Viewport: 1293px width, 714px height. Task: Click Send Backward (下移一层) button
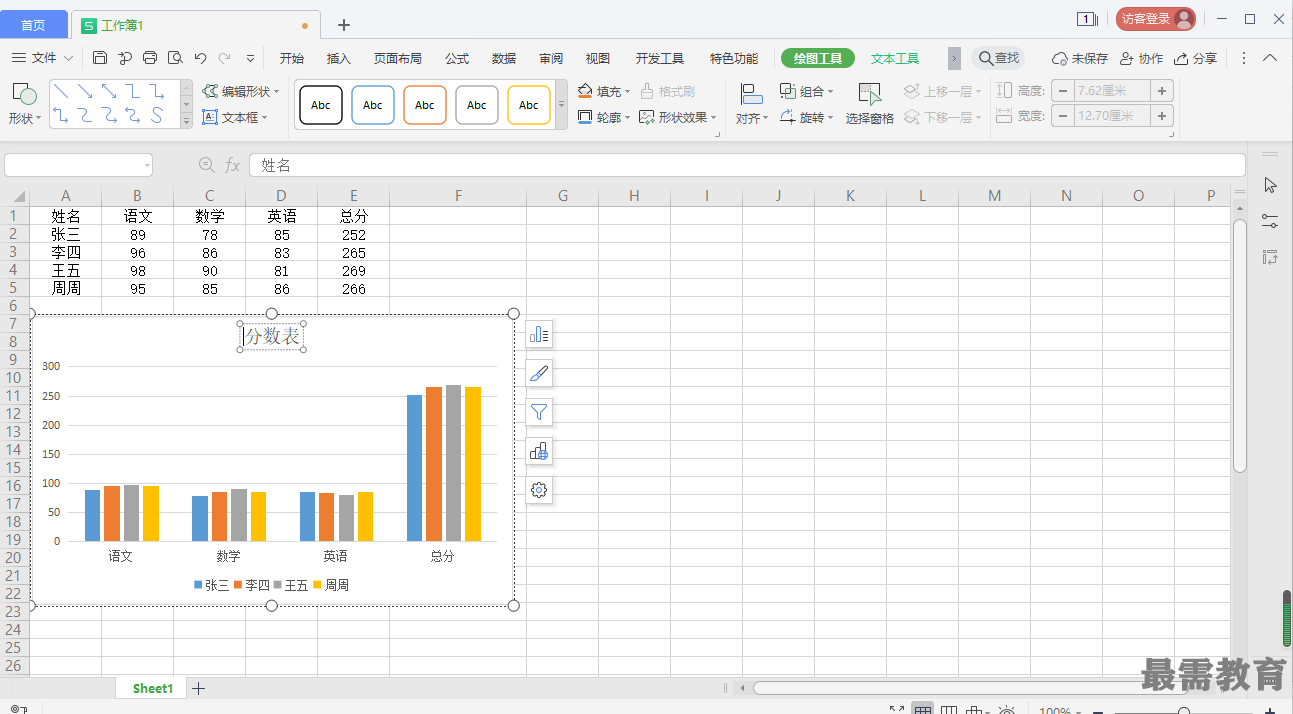click(943, 117)
